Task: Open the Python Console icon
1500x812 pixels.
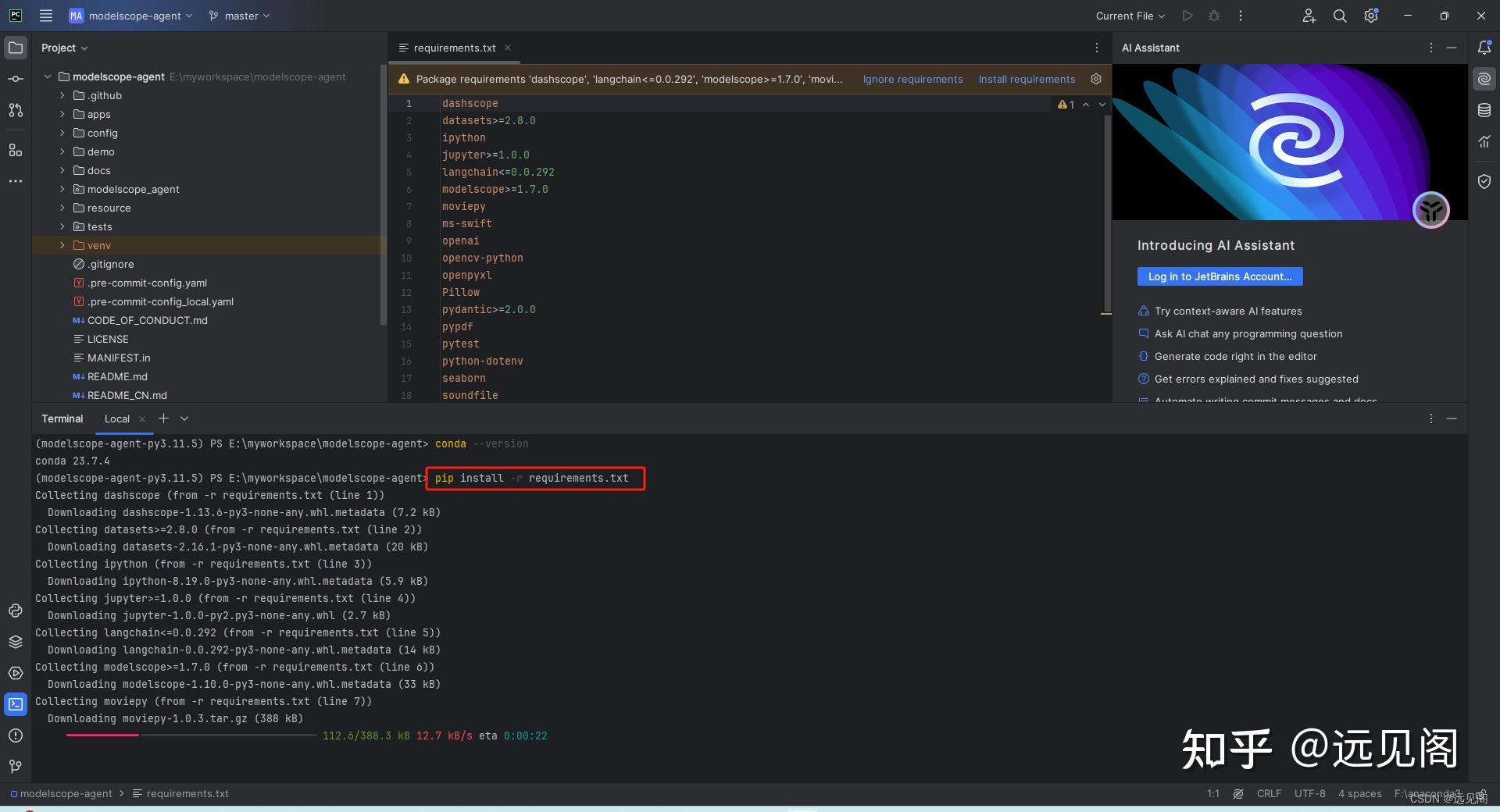Action: click(x=16, y=611)
